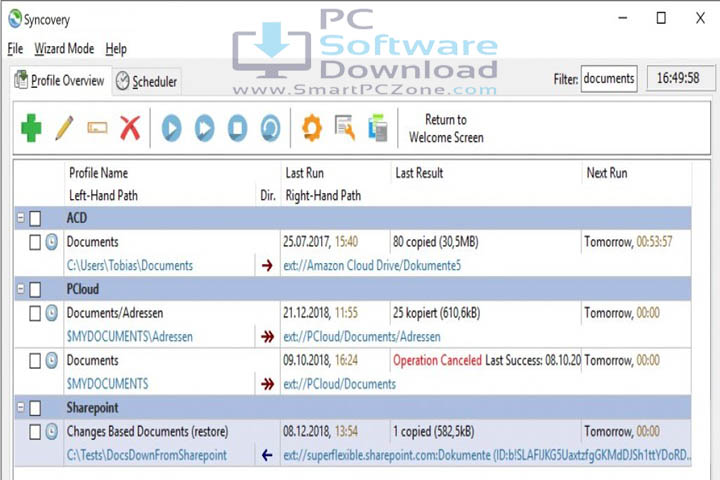Click direction arrow for $MYDOCUMENTS\Adressen
This screenshot has height=480, width=720.
[x=267, y=337]
